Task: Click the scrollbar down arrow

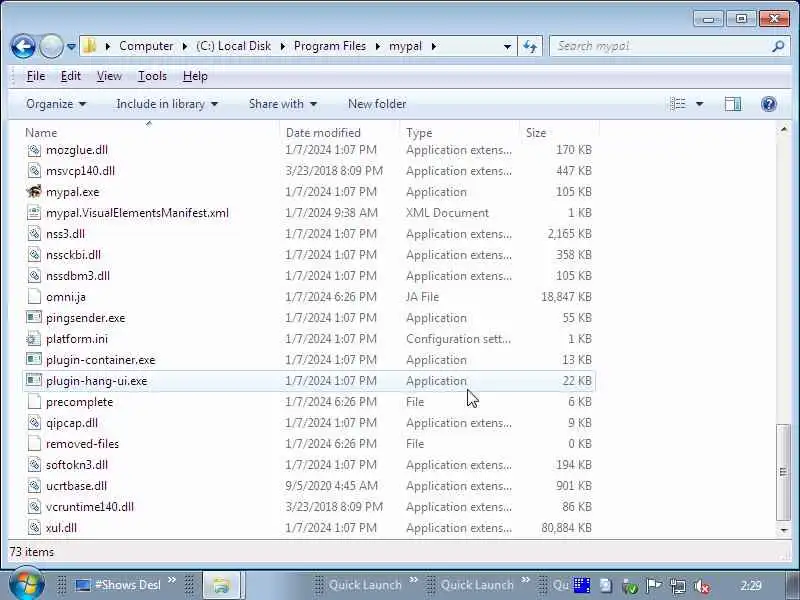Action: pos(784,531)
